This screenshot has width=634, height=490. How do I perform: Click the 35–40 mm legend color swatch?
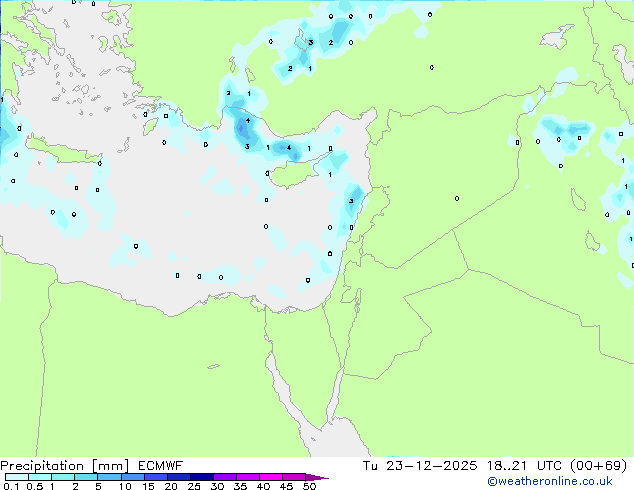248,477
